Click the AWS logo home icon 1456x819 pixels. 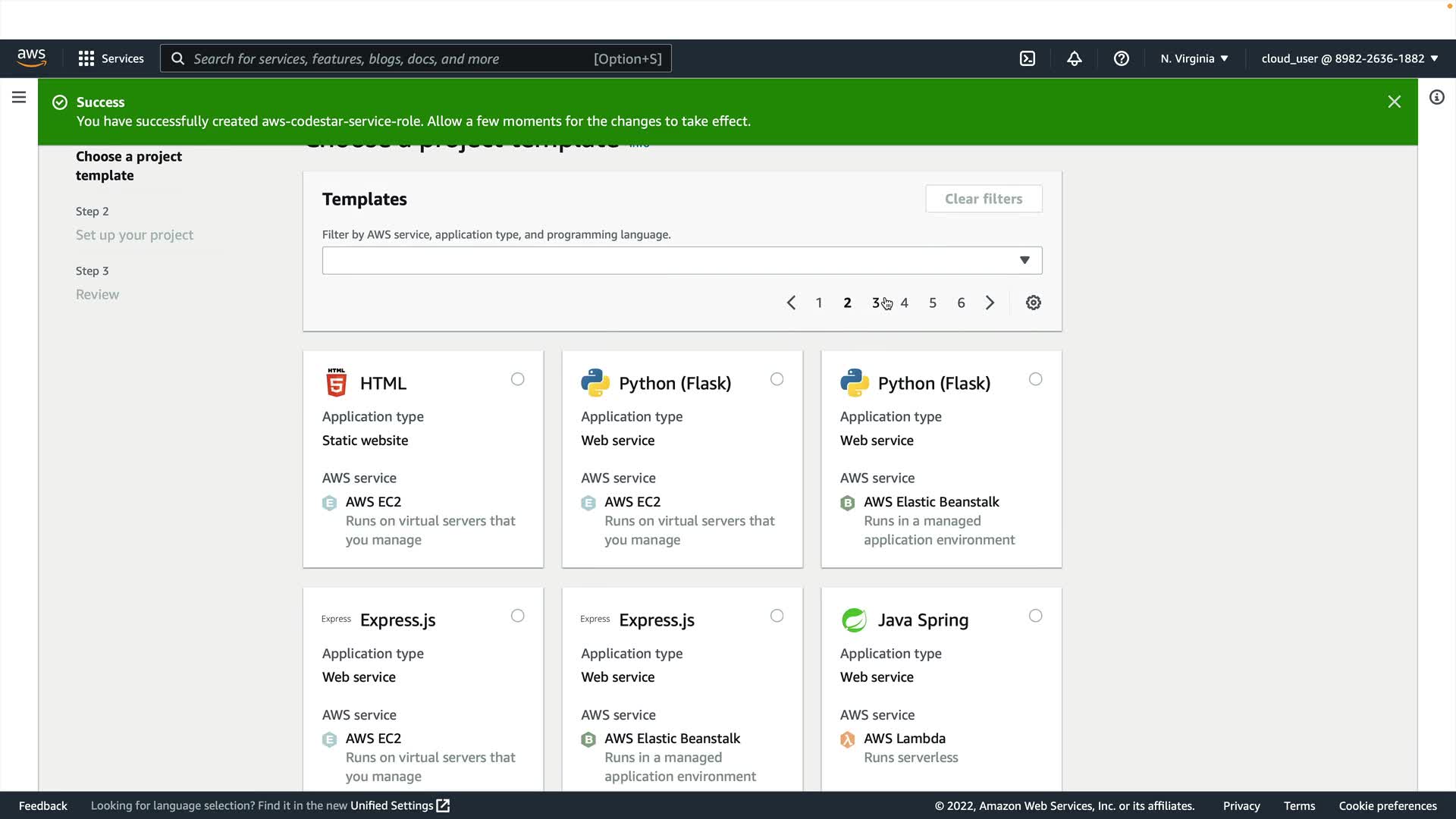tap(32, 58)
